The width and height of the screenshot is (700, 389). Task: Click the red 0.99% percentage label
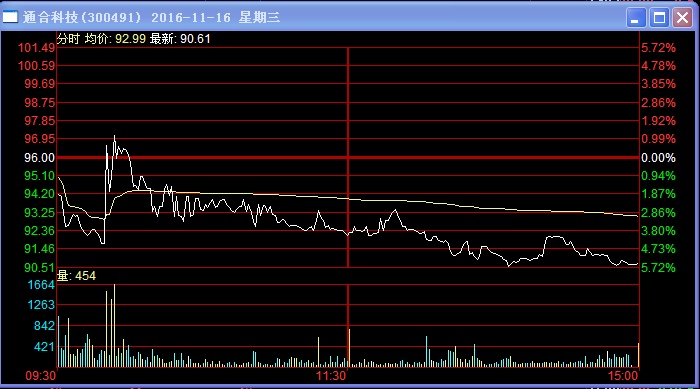(658, 139)
